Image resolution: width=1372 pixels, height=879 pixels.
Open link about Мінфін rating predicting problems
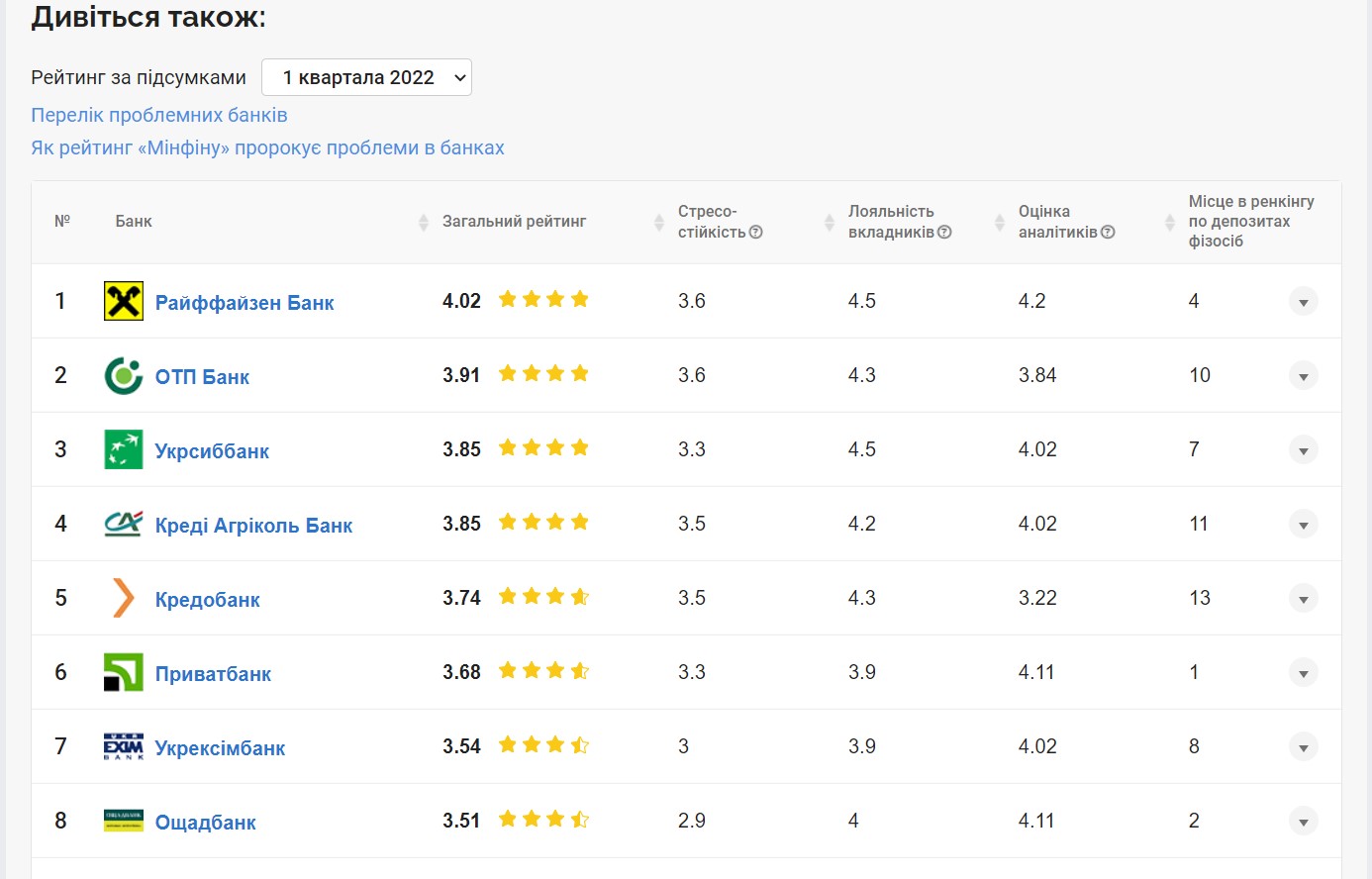(267, 147)
